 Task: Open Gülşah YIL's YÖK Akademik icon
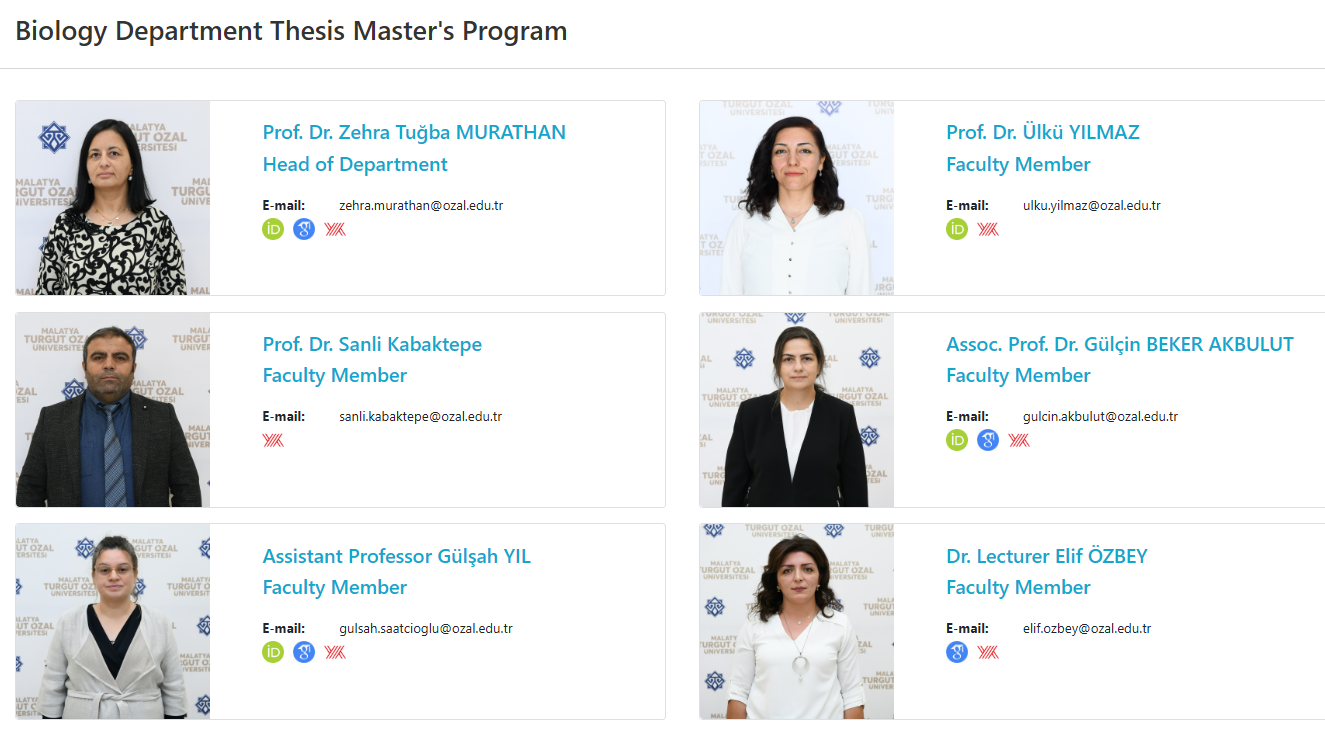click(x=335, y=652)
